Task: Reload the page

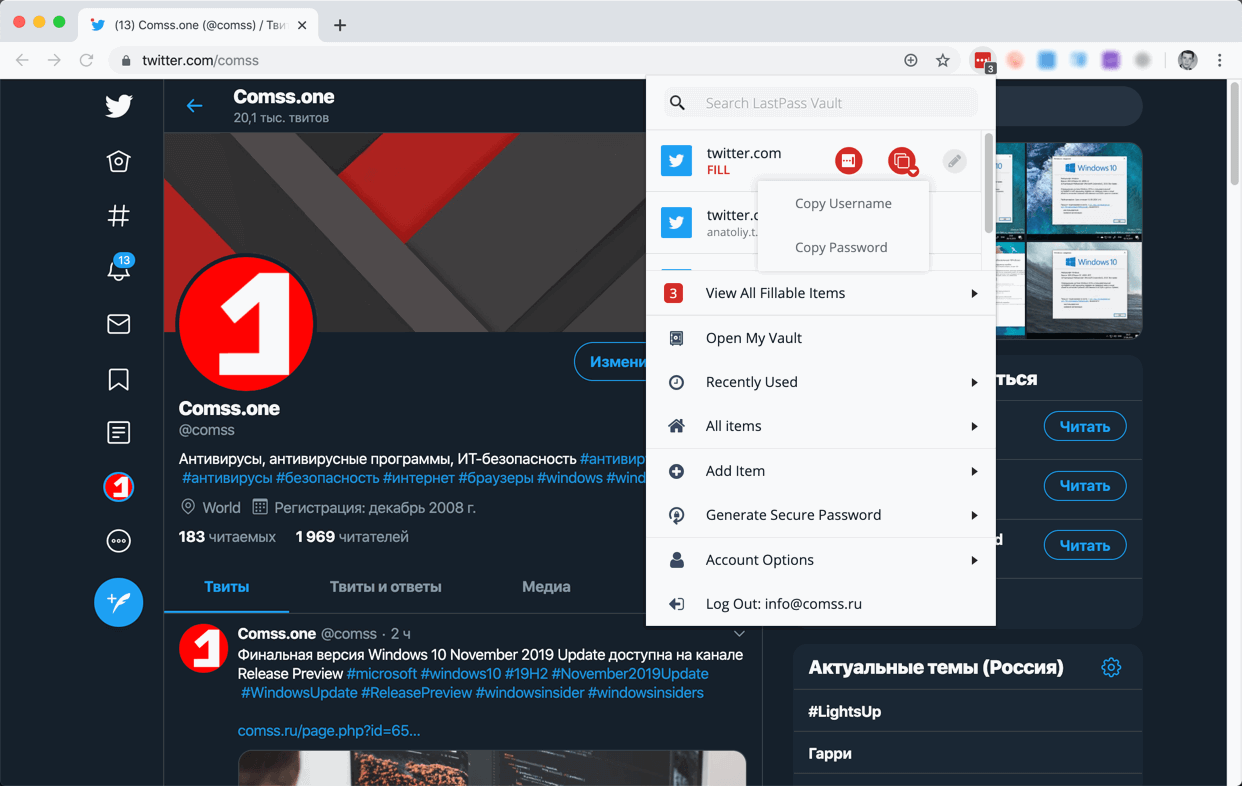Action: tap(87, 60)
